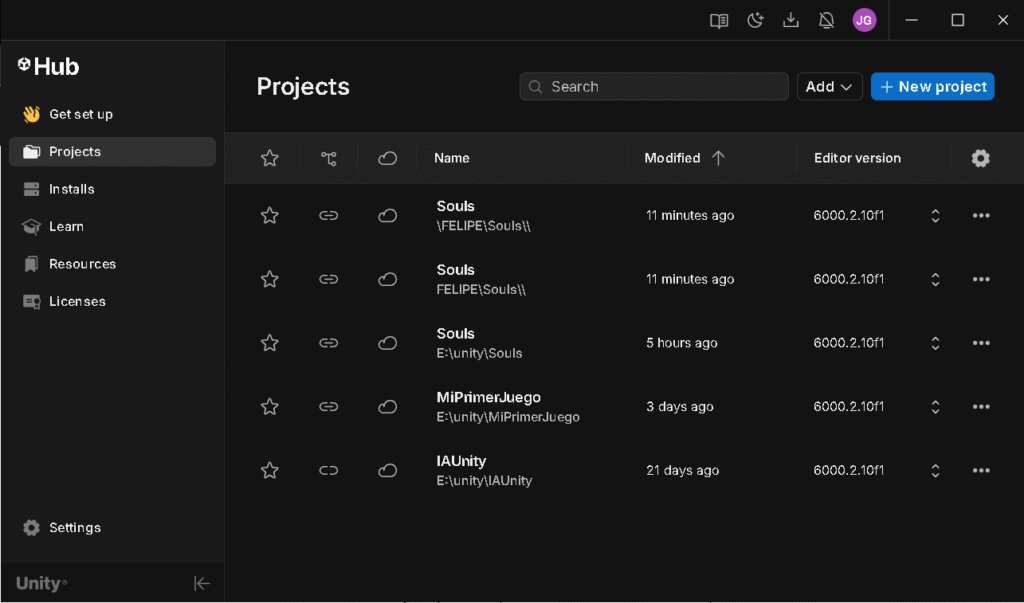The width and height of the screenshot is (1024, 603).
Task: Click the table columns settings gear
Action: (x=980, y=158)
